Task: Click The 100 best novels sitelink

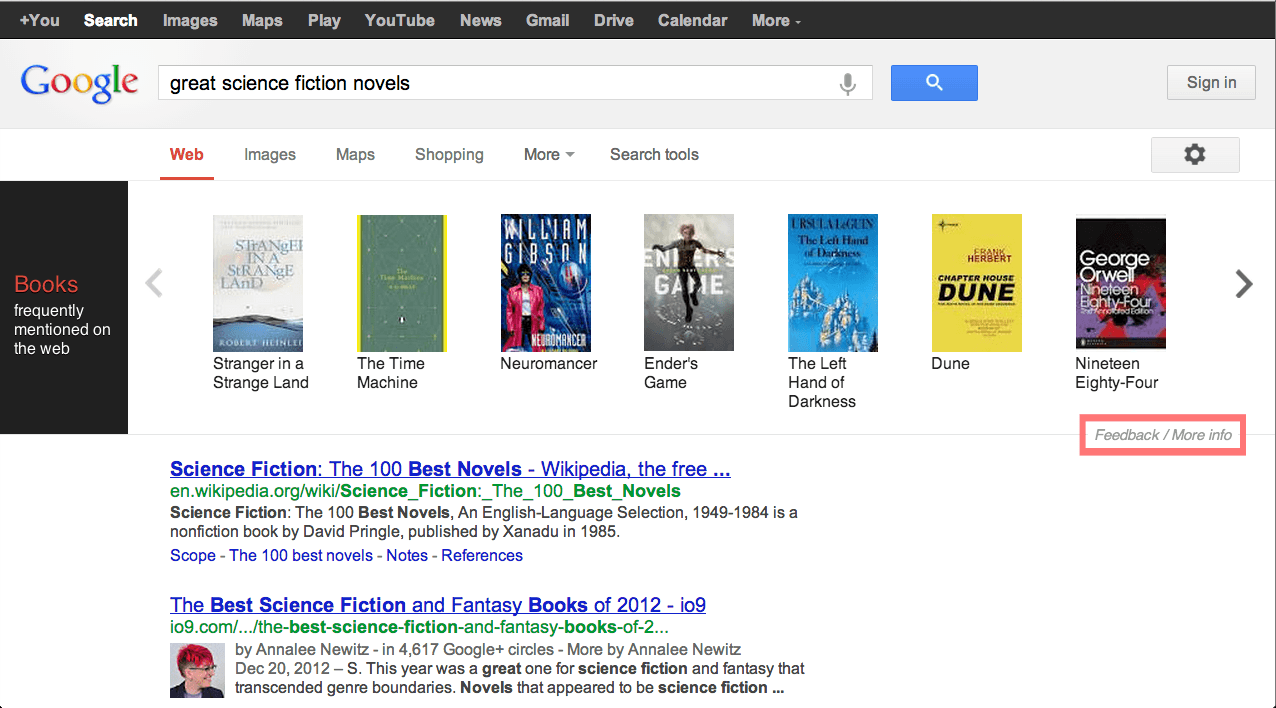Action: pos(301,555)
